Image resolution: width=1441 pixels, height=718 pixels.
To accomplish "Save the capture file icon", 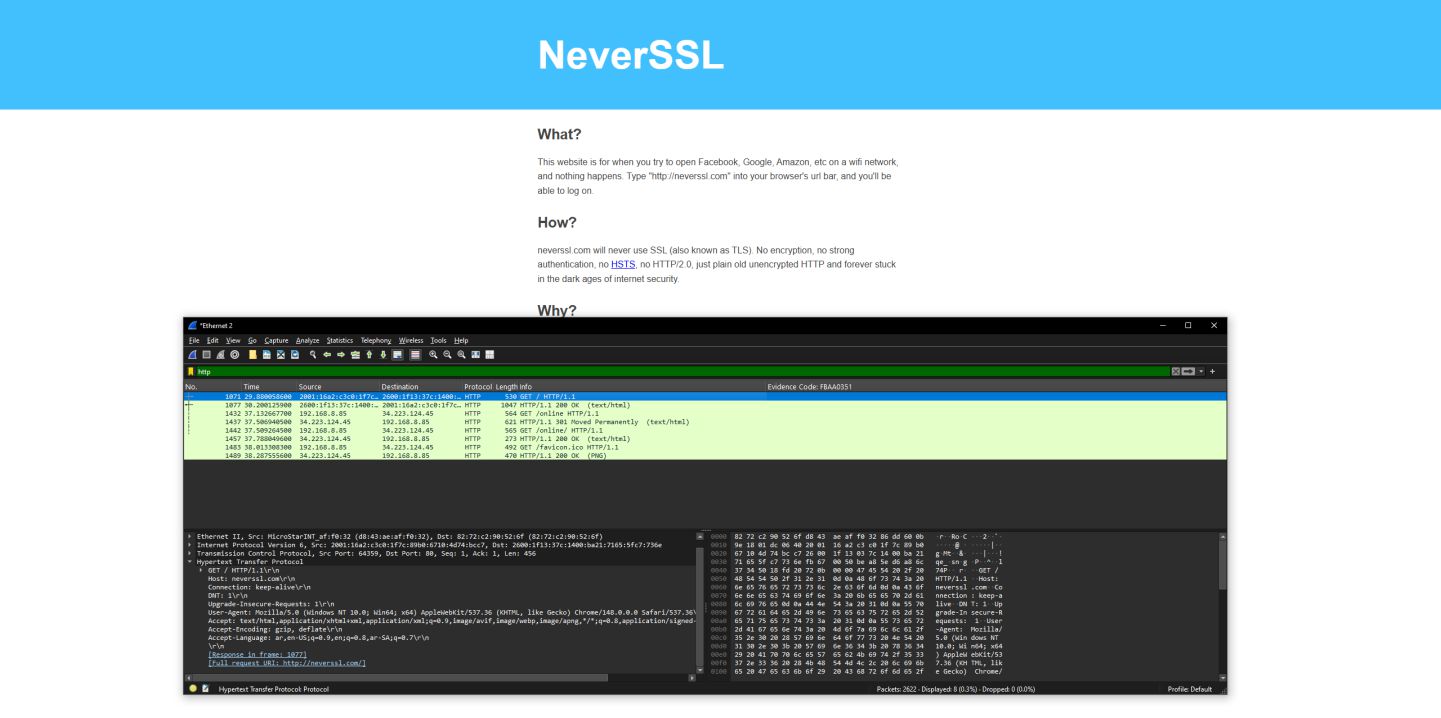I will point(267,355).
